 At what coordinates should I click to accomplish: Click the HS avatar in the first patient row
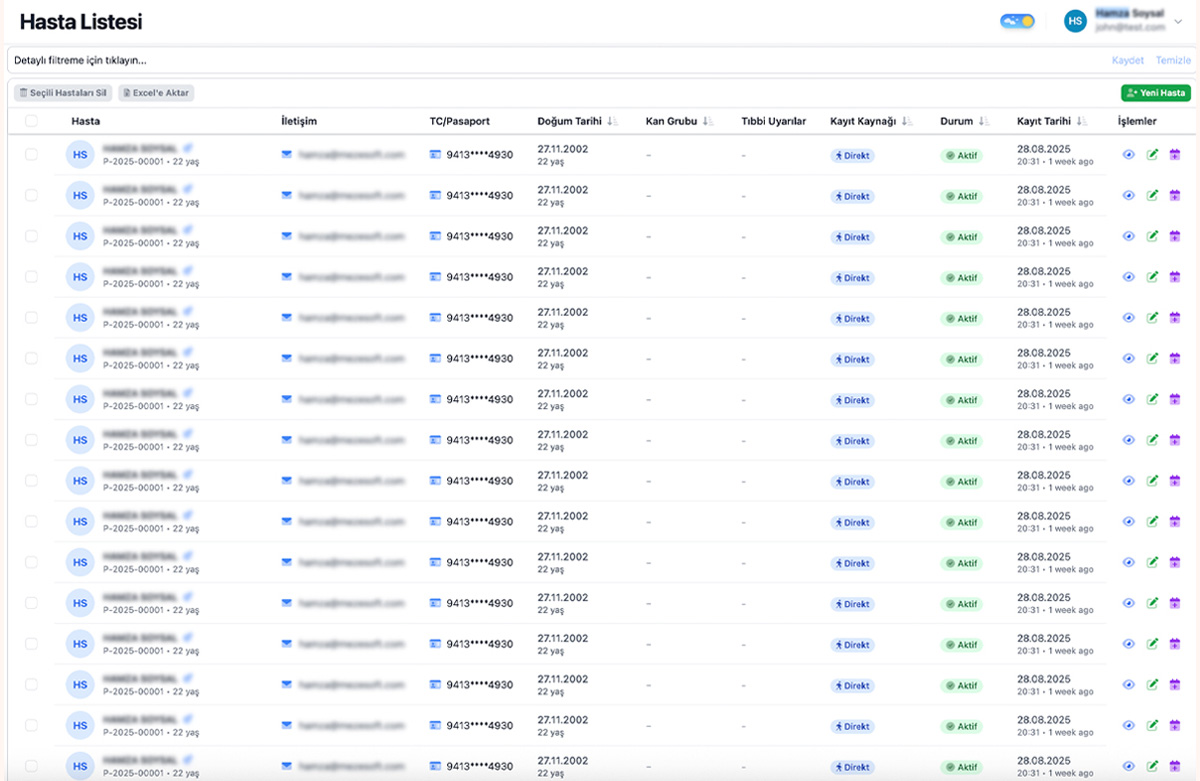(x=80, y=154)
